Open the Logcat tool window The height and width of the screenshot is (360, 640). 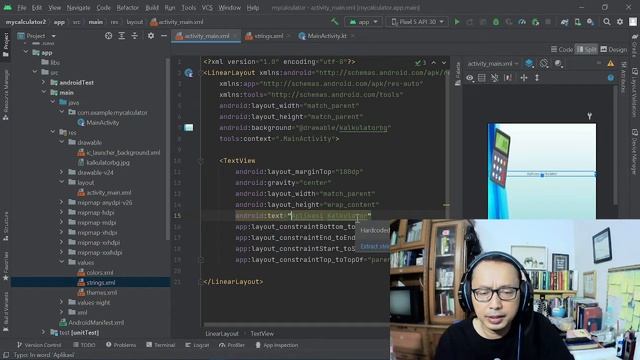point(197,345)
